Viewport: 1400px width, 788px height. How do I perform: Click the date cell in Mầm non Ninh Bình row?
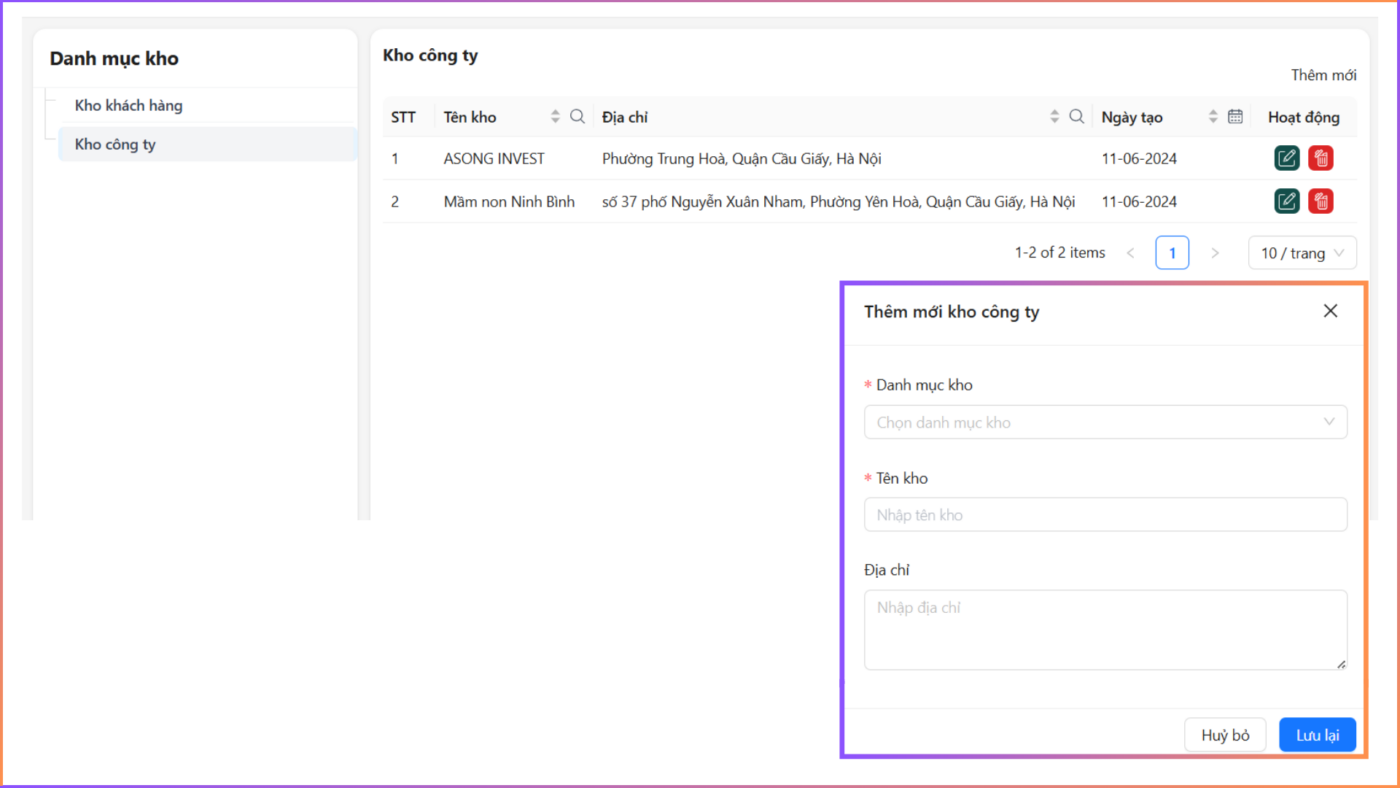[x=1139, y=201]
